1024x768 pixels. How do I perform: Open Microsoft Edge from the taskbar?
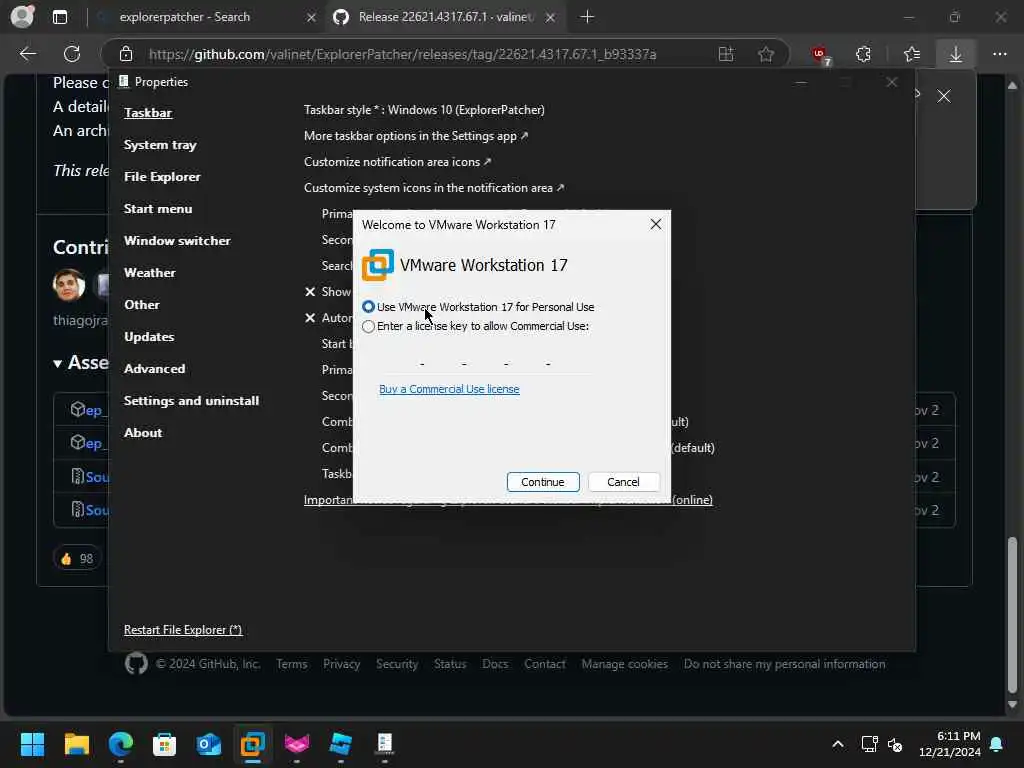121,744
